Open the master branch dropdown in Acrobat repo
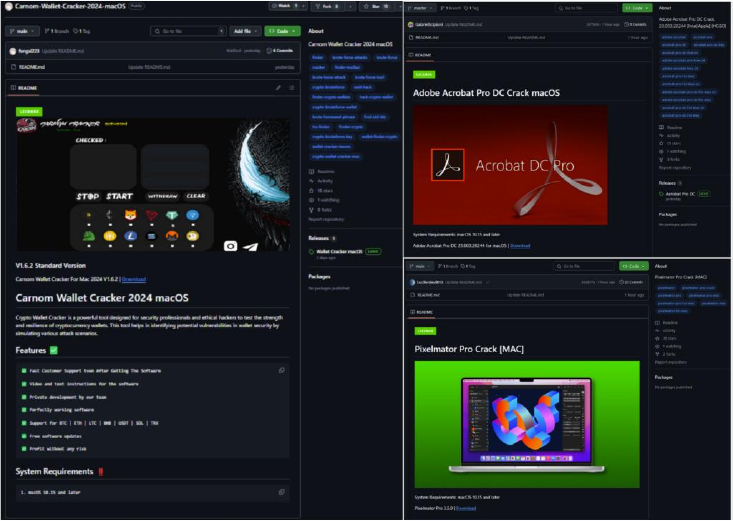 [x=420, y=8]
